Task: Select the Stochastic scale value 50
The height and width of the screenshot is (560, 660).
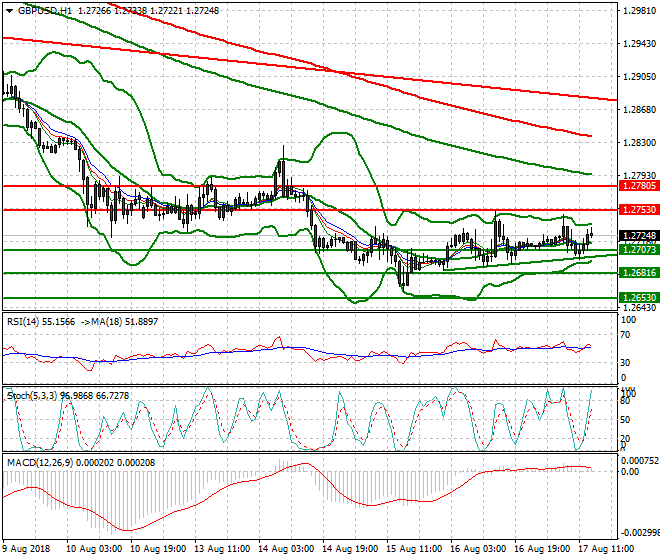Action: (625, 420)
